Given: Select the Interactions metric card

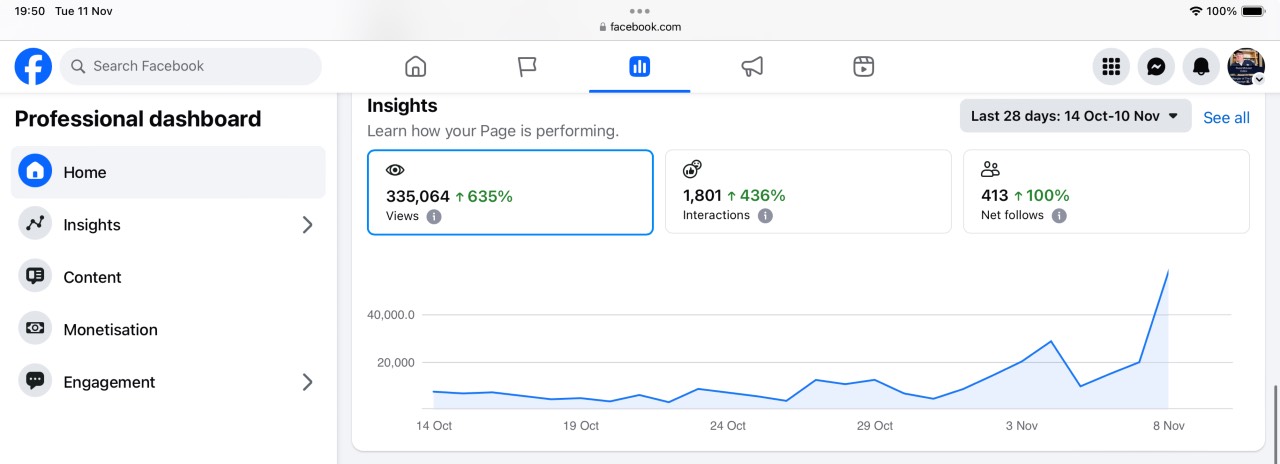Looking at the screenshot, I should [x=808, y=192].
